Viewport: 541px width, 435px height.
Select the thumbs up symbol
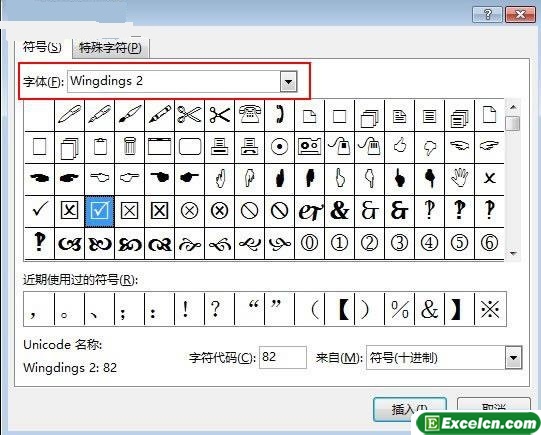(400, 147)
